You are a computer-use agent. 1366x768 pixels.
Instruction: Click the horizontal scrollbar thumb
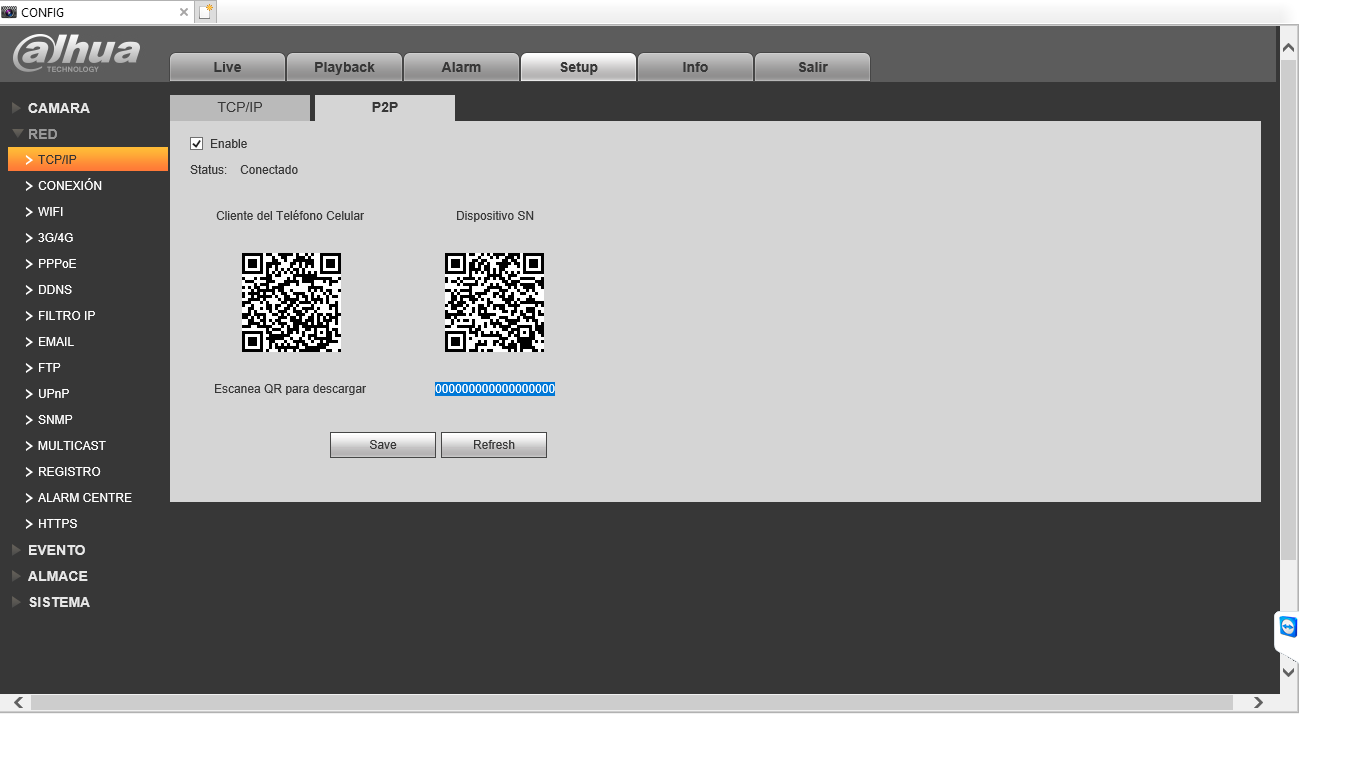point(632,703)
